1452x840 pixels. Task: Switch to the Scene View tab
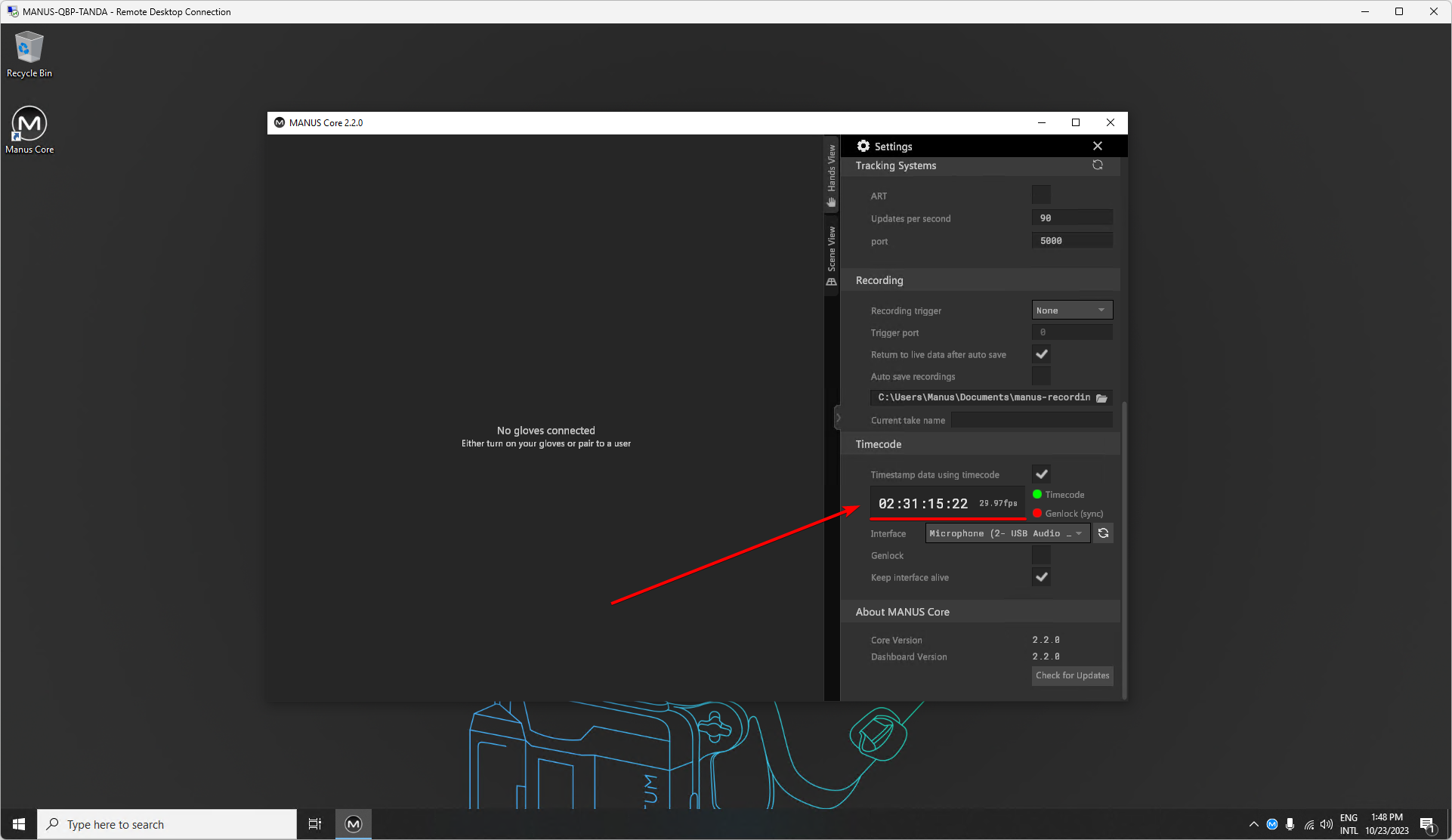tap(831, 256)
